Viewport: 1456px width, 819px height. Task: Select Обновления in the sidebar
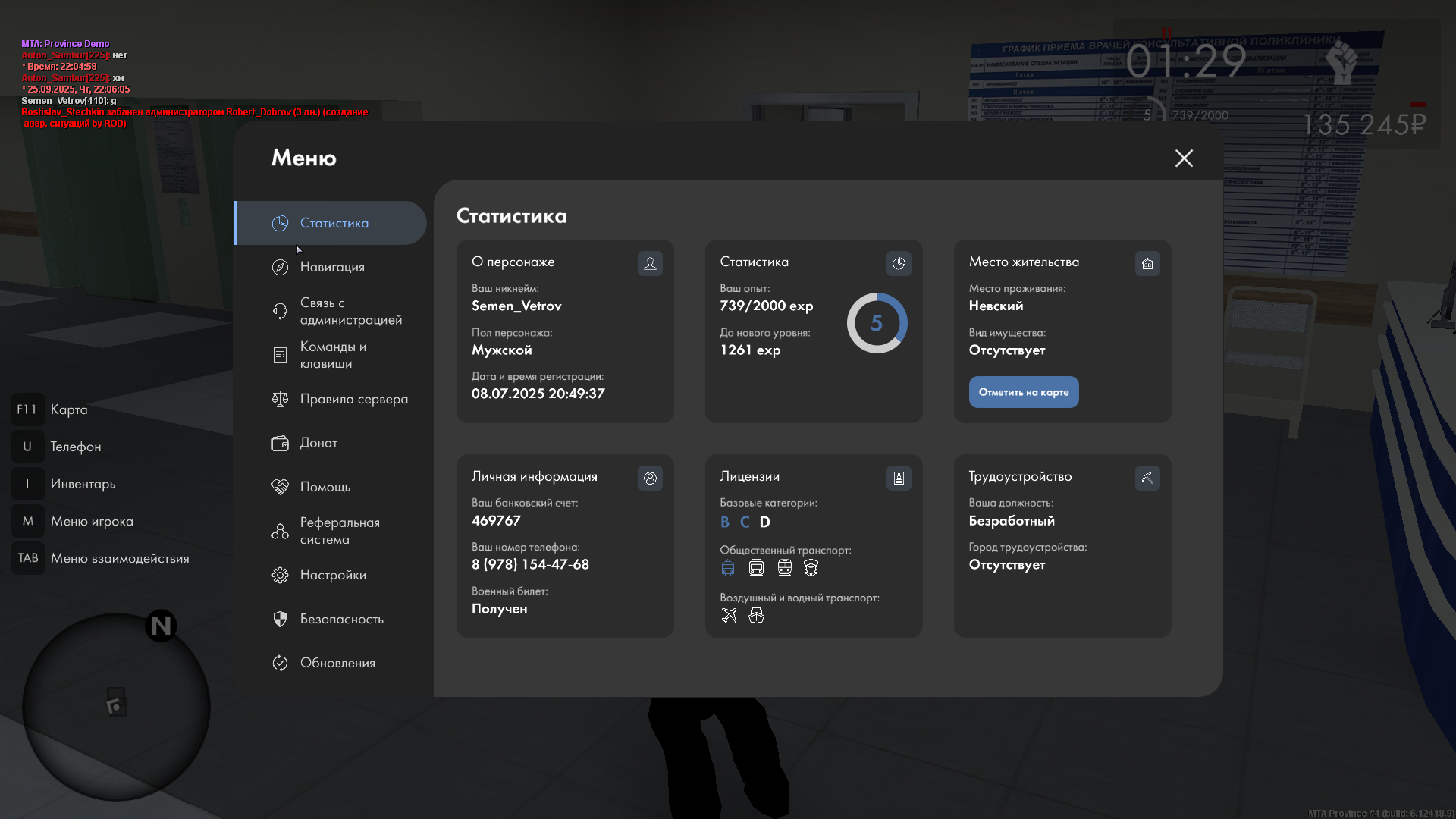pyautogui.click(x=337, y=663)
